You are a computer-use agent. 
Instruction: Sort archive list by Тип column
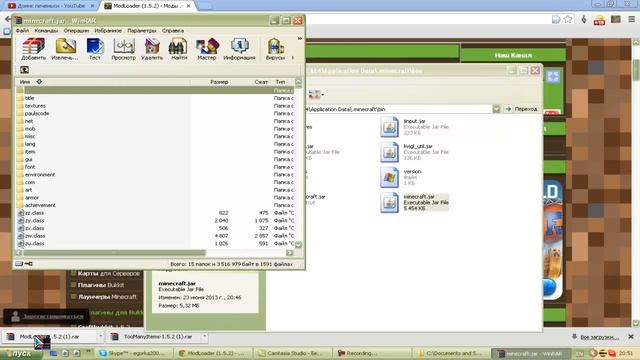coord(280,82)
